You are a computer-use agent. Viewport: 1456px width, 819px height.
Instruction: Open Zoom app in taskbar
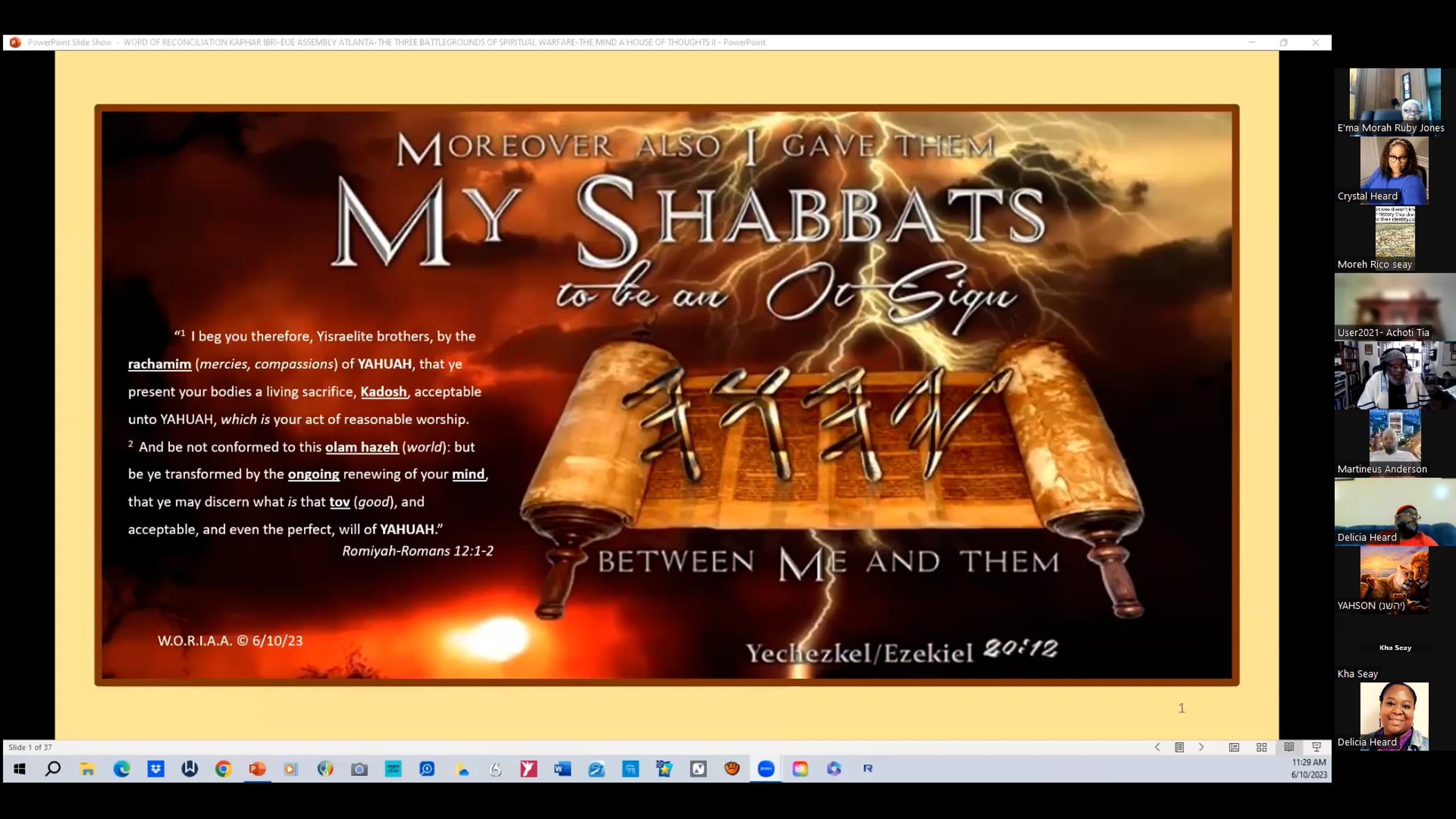[766, 769]
